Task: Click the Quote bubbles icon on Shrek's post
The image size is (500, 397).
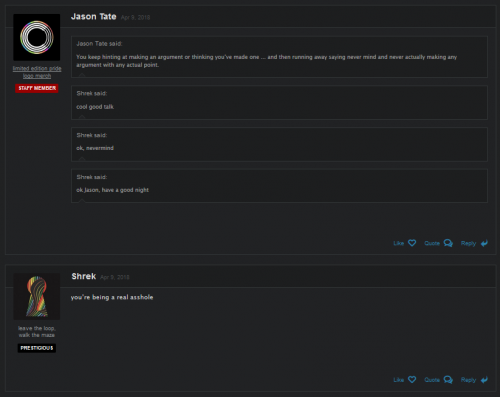Action: pos(448,379)
